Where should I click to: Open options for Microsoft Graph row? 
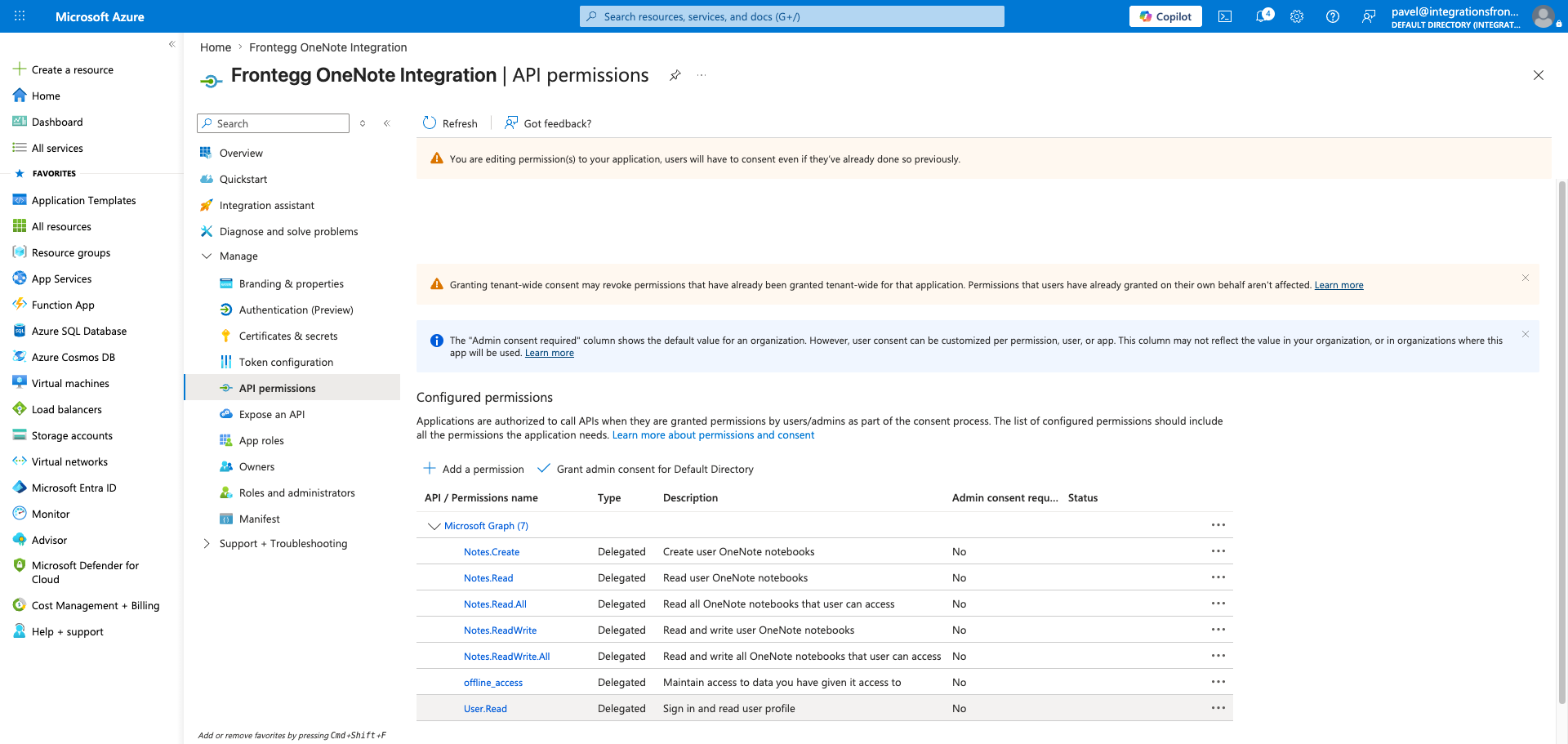tap(1218, 525)
